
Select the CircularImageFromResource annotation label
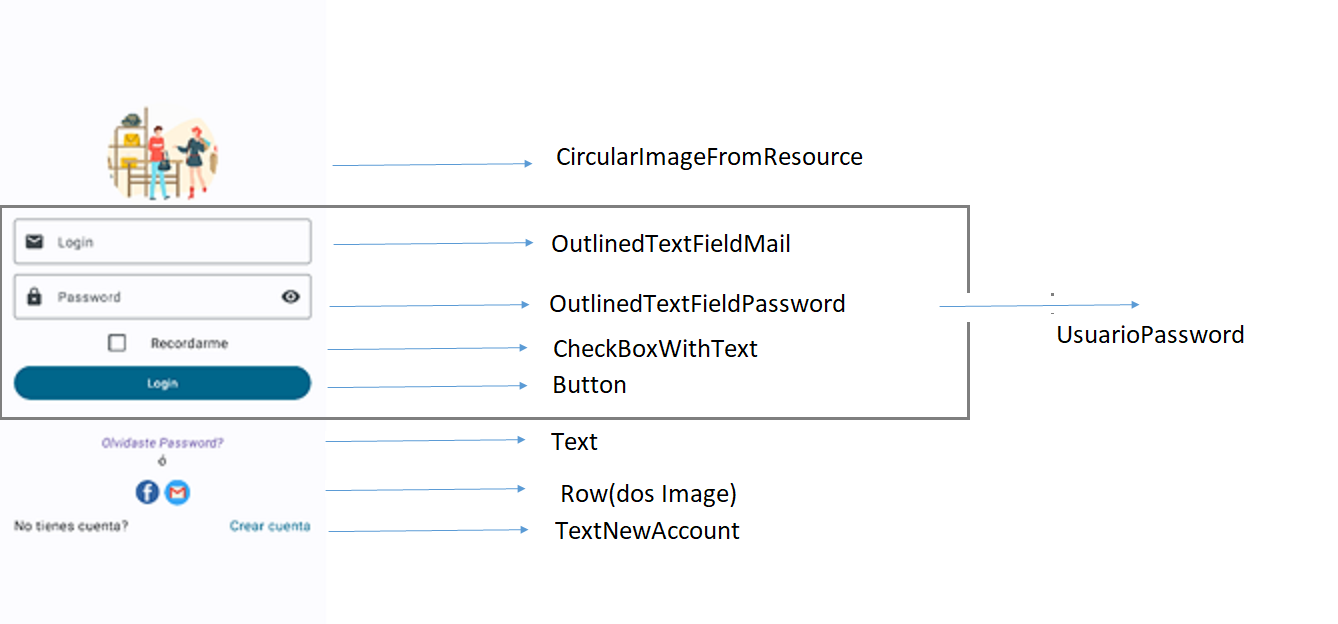tap(709, 157)
